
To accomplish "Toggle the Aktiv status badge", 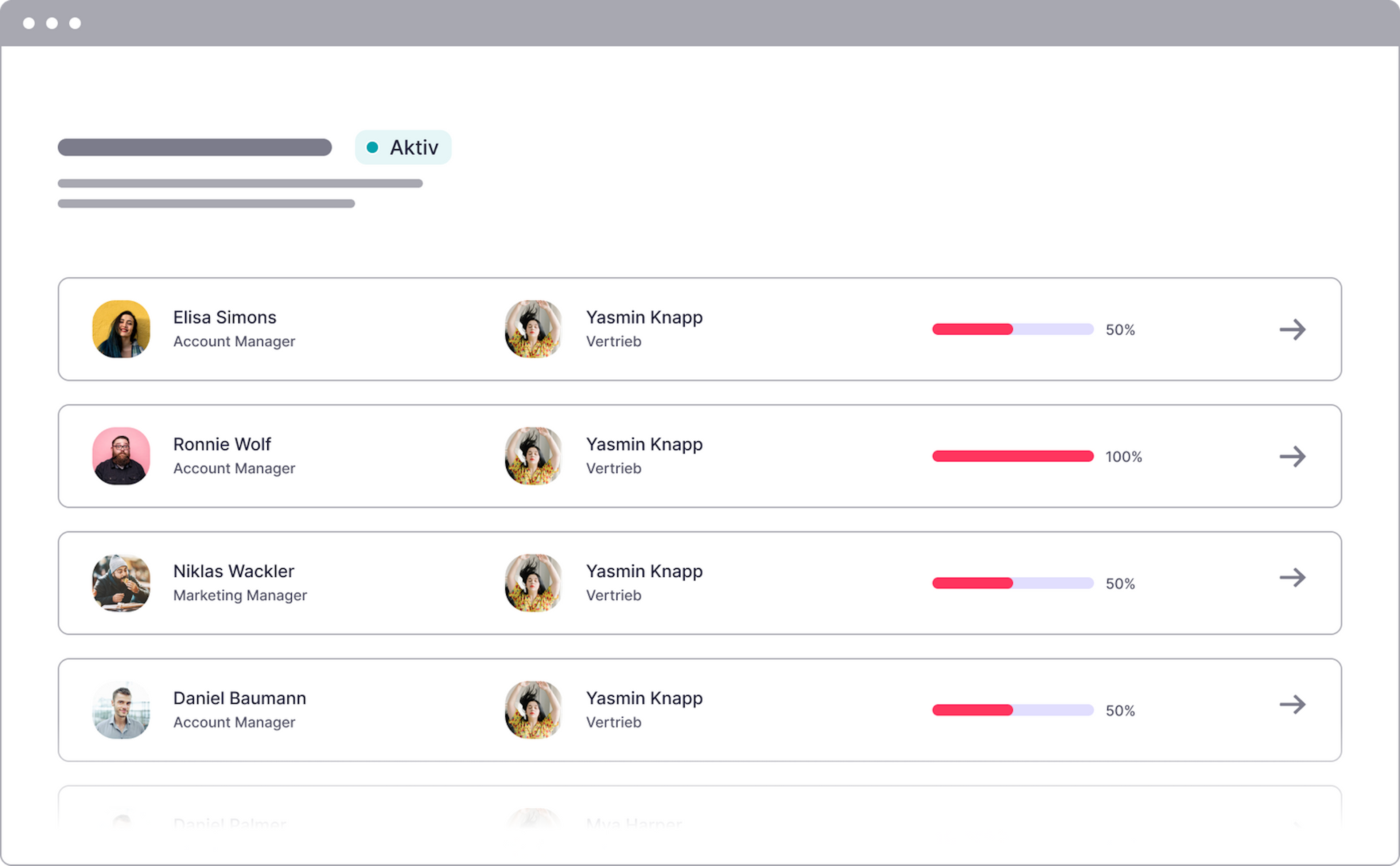I will click(x=403, y=147).
